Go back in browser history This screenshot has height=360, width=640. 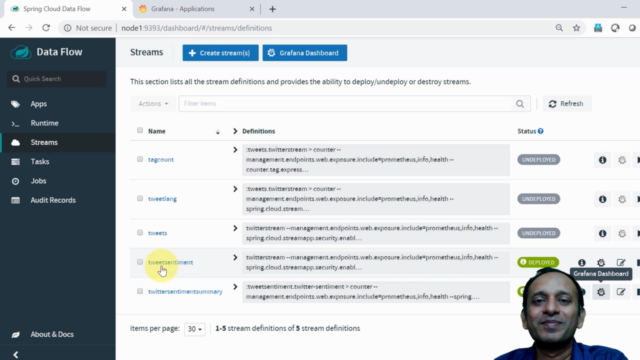tap(11, 28)
